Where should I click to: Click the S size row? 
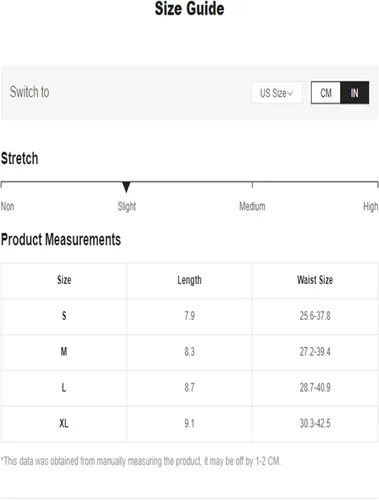(189, 316)
